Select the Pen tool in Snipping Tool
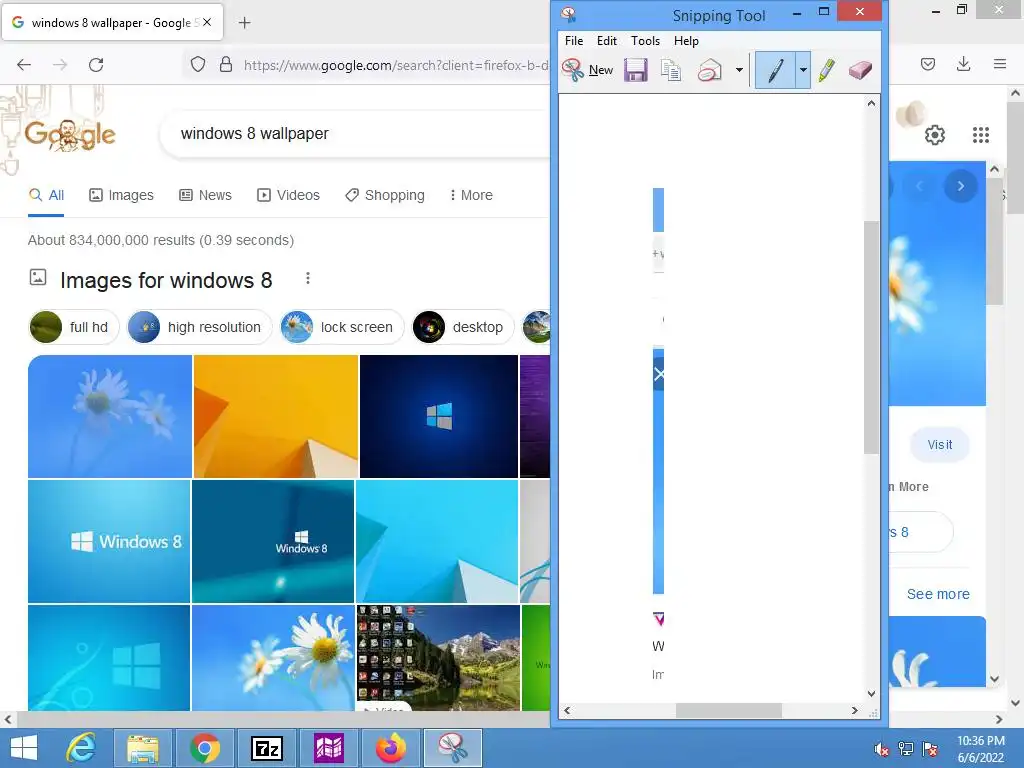Viewport: 1024px width, 768px height. click(775, 70)
